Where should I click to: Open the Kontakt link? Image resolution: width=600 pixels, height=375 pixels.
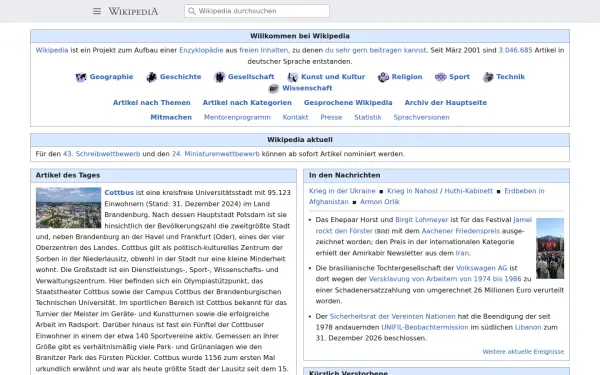(x=295, y=117)
